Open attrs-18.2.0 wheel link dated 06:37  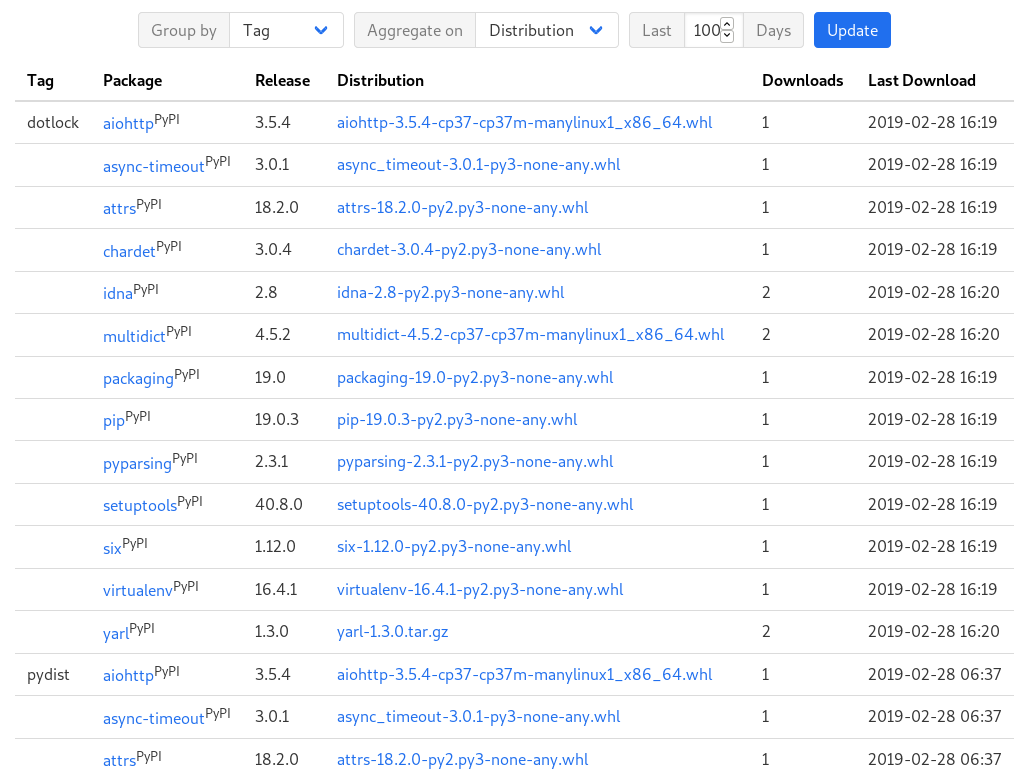(463, 760)
